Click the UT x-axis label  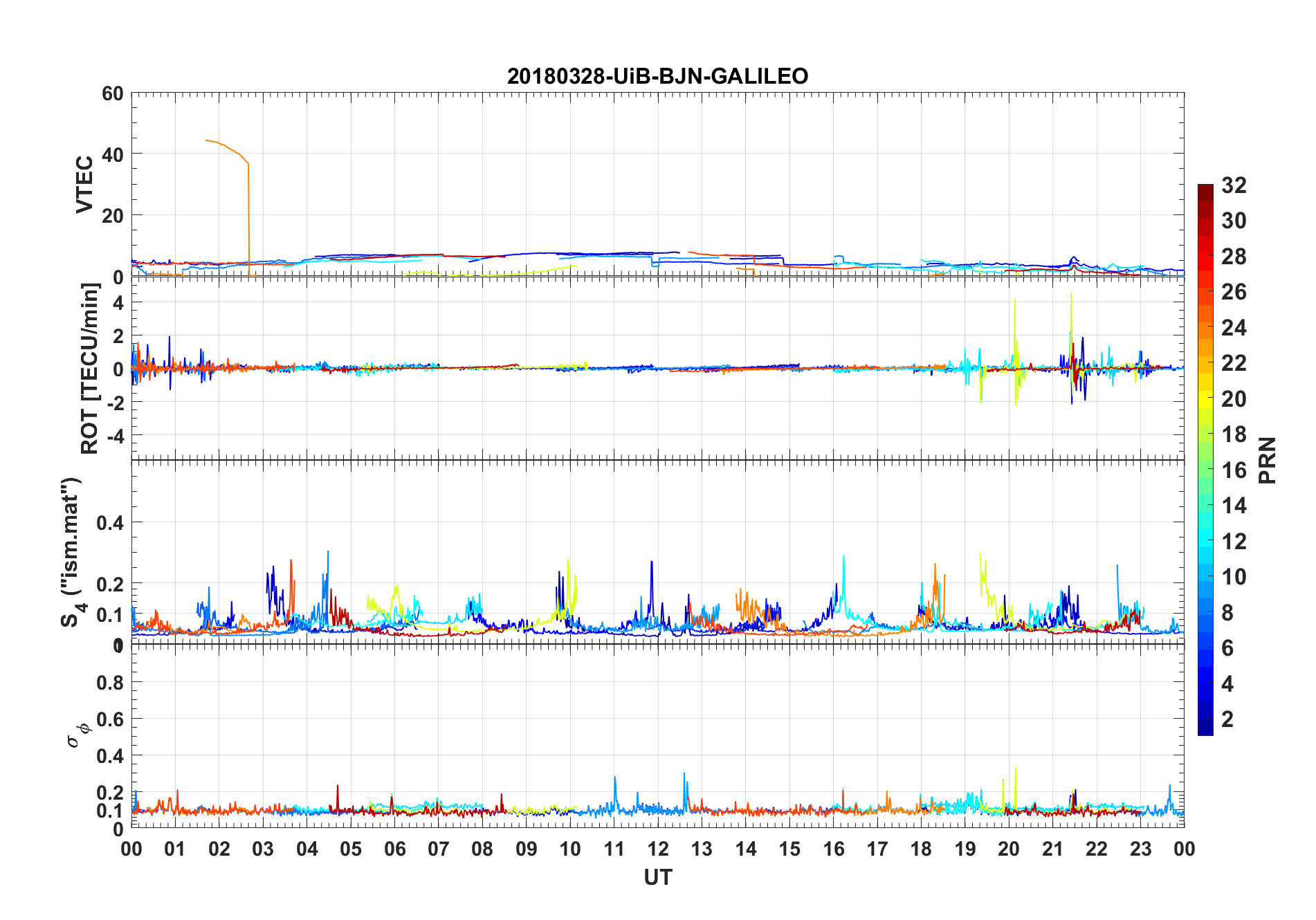(x=657, y=877)
